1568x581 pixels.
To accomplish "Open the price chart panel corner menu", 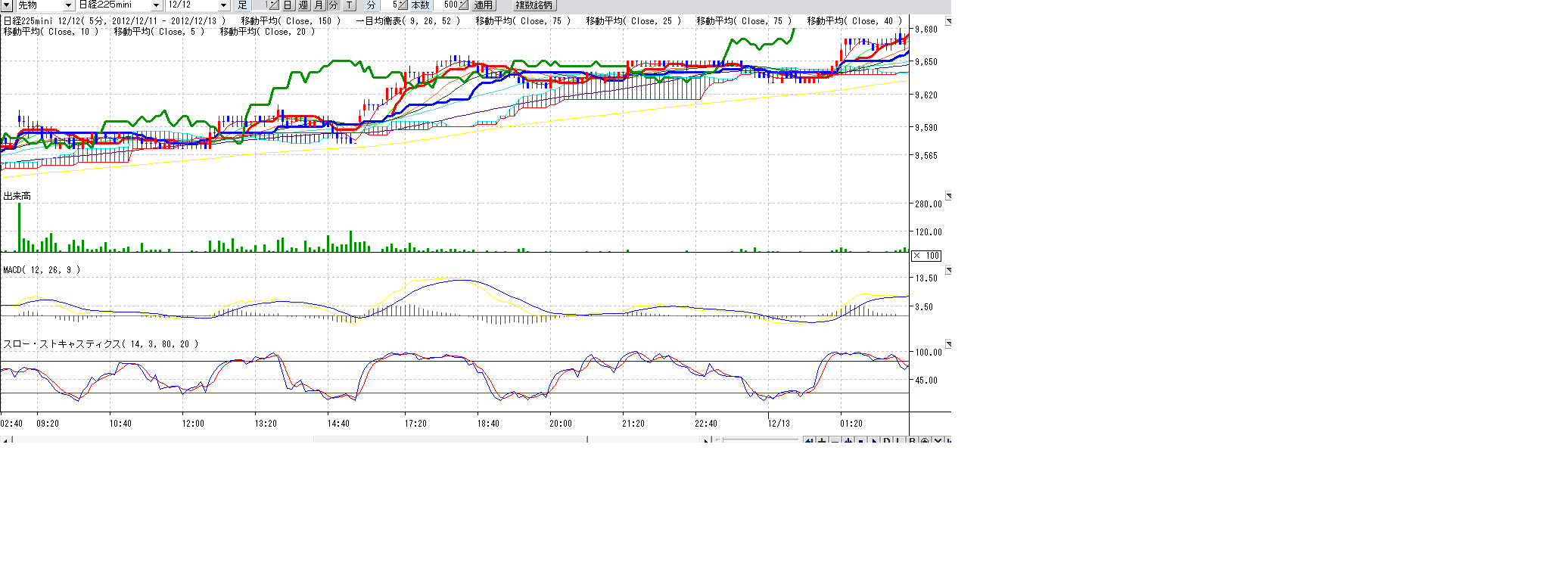I will (x=948, y=21).
